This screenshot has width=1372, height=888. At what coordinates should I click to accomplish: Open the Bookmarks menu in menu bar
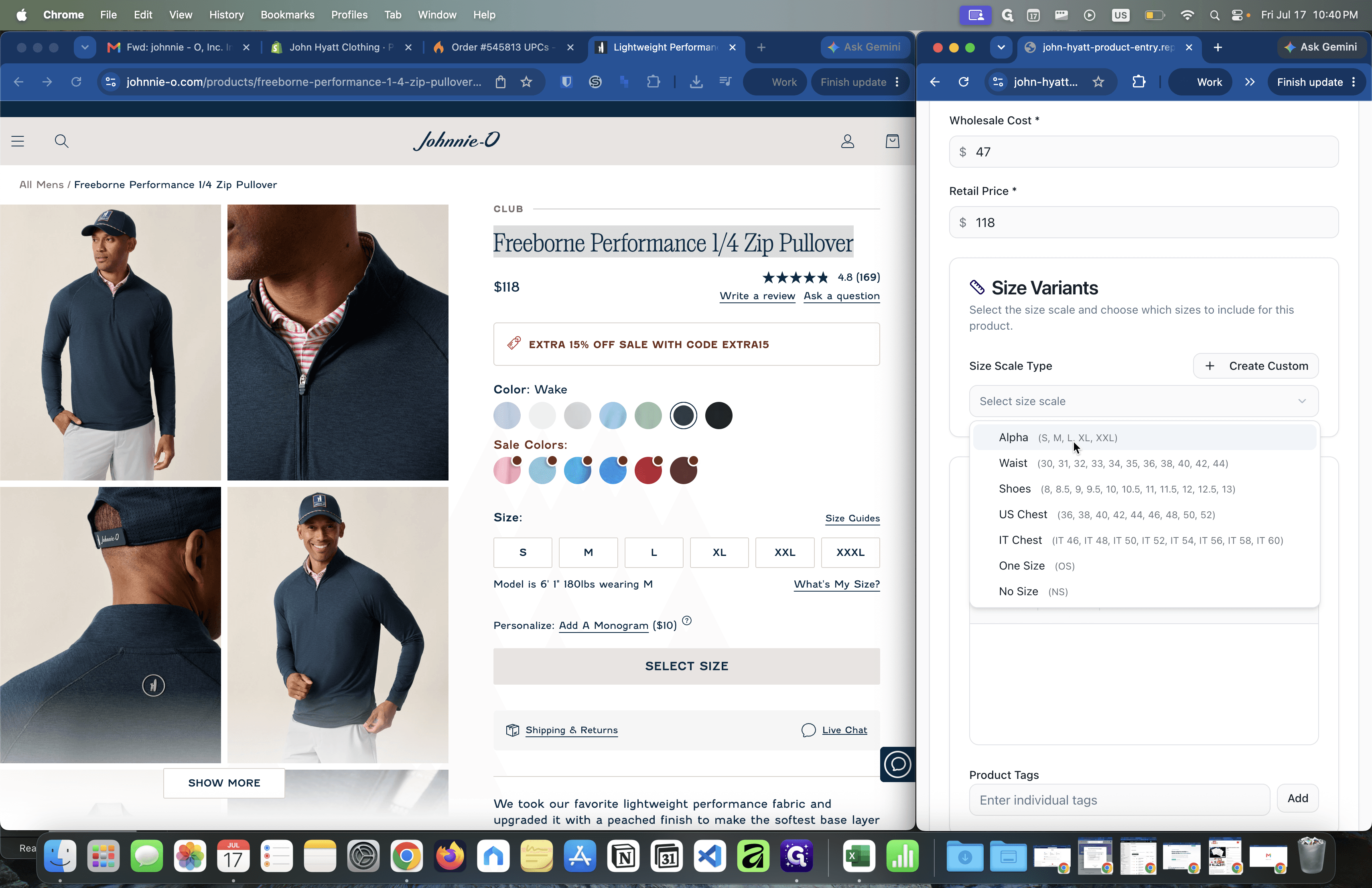(x=287, y=15)
